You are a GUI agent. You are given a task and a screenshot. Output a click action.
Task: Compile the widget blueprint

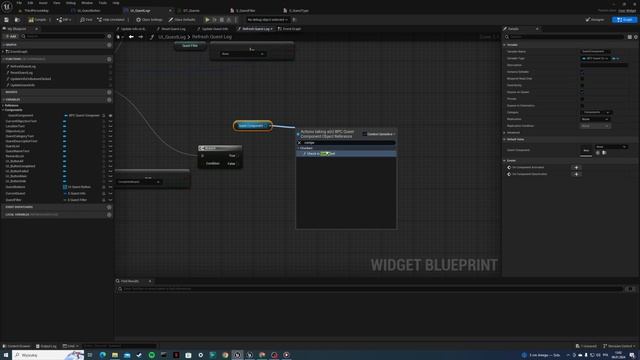pos(38,20)
